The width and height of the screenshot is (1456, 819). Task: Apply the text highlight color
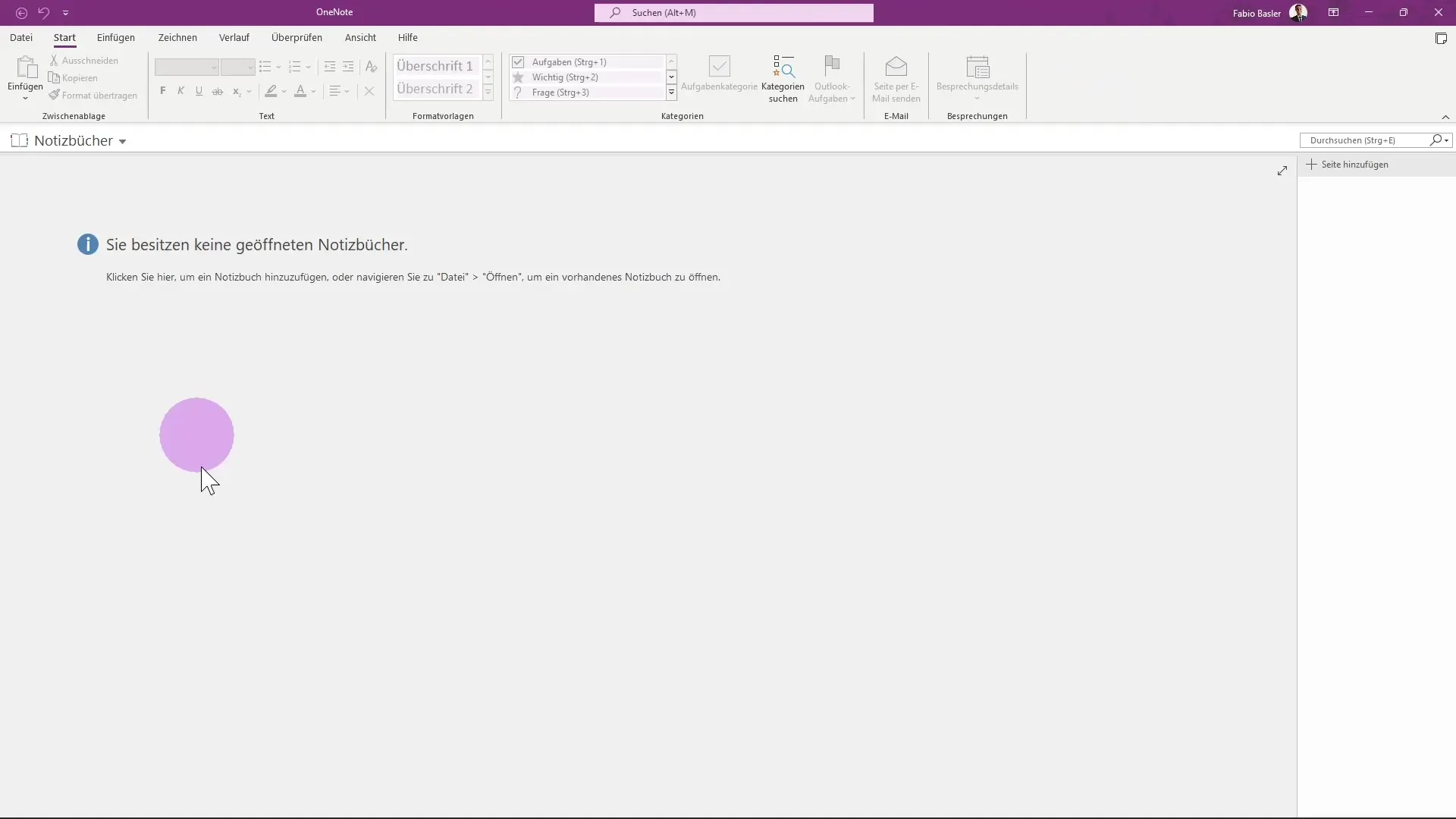[x=271, y=91]
